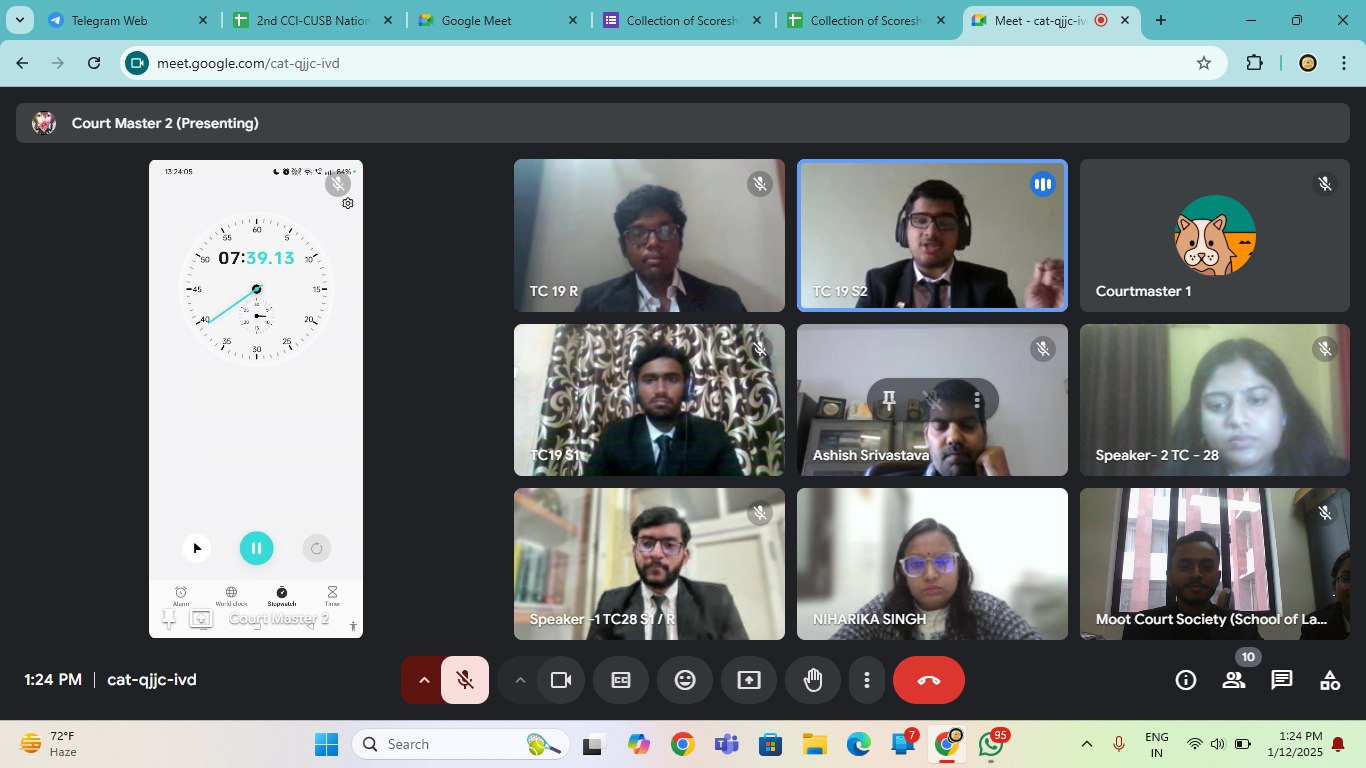The image size is (1366, 768).
Task: Toggle the camera on or off
Action: [560, 680]
